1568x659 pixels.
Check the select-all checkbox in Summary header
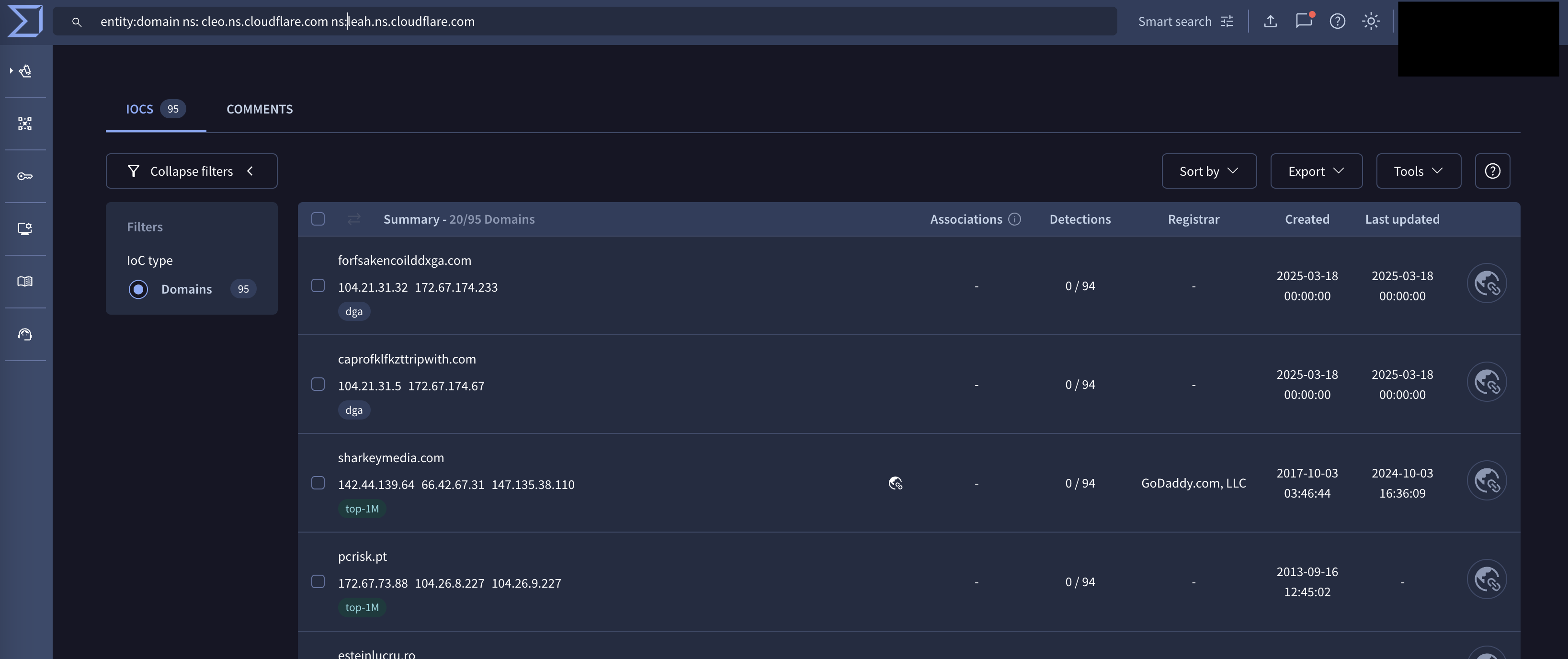318,219
